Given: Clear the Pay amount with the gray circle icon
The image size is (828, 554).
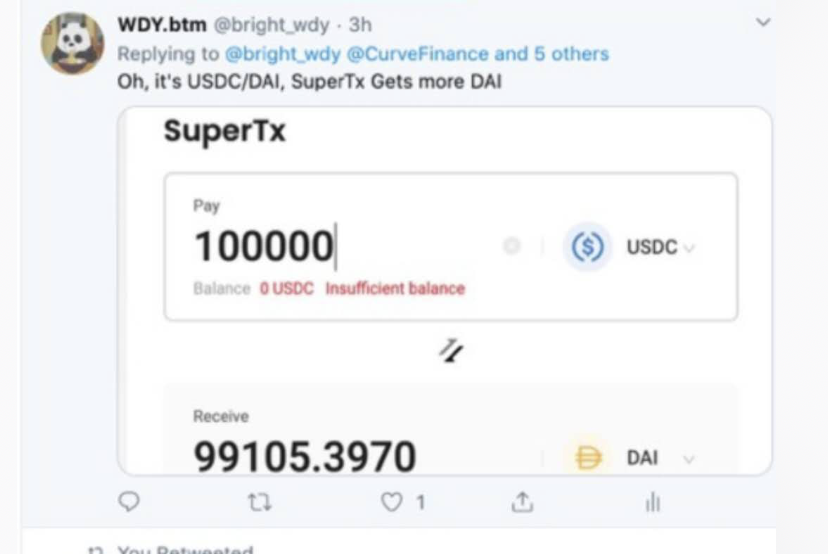Looking at the screenshot, I should pos(512,246).
